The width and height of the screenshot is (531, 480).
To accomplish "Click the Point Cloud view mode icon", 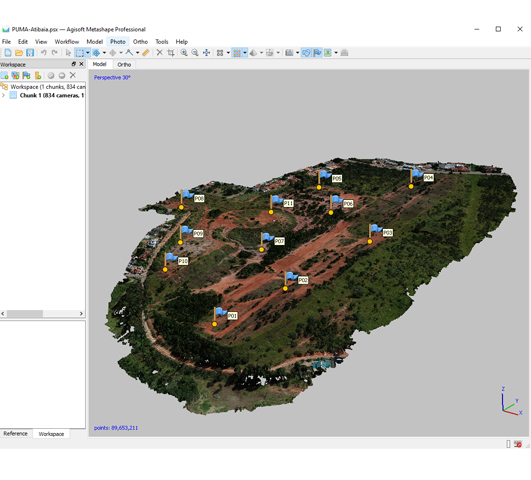I will (x=220, y=53).
